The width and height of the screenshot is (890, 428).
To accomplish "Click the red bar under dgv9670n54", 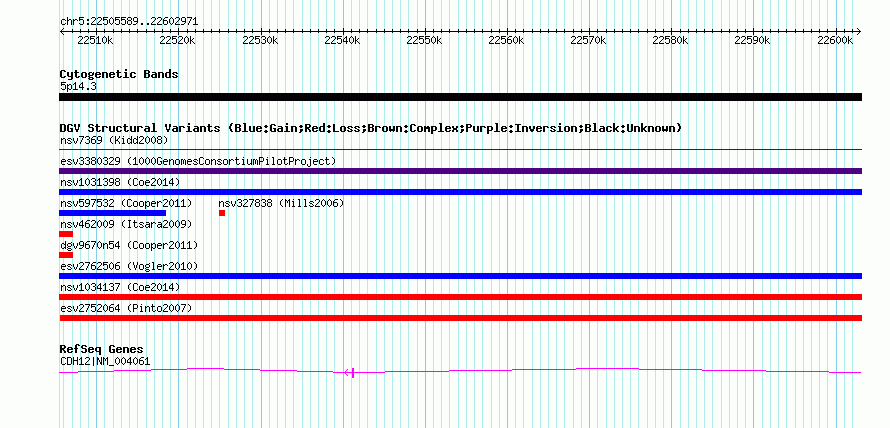I will coord(66,255).
